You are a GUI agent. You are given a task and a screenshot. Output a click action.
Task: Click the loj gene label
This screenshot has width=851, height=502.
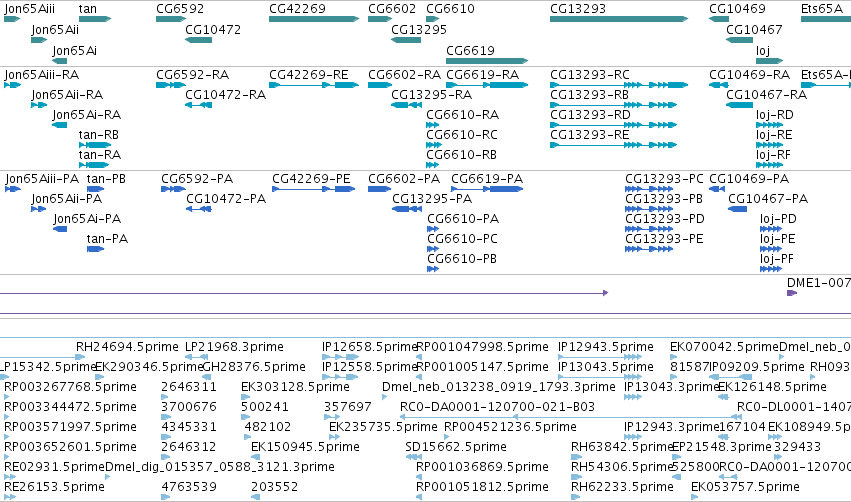(763, 51)
